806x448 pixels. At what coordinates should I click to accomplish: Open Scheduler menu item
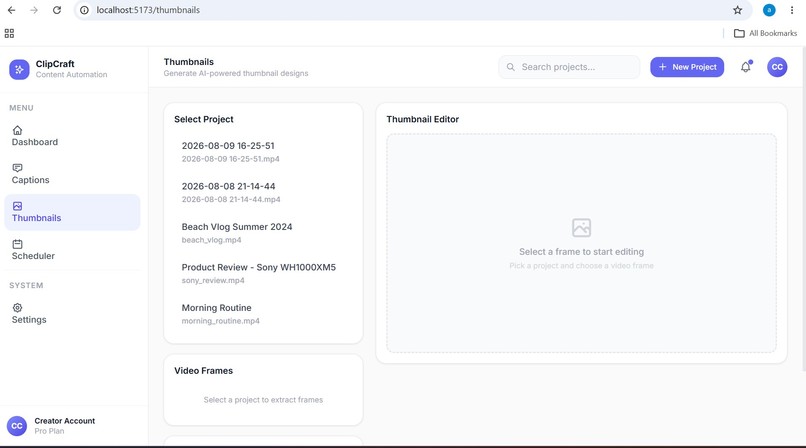pos(72,250)
